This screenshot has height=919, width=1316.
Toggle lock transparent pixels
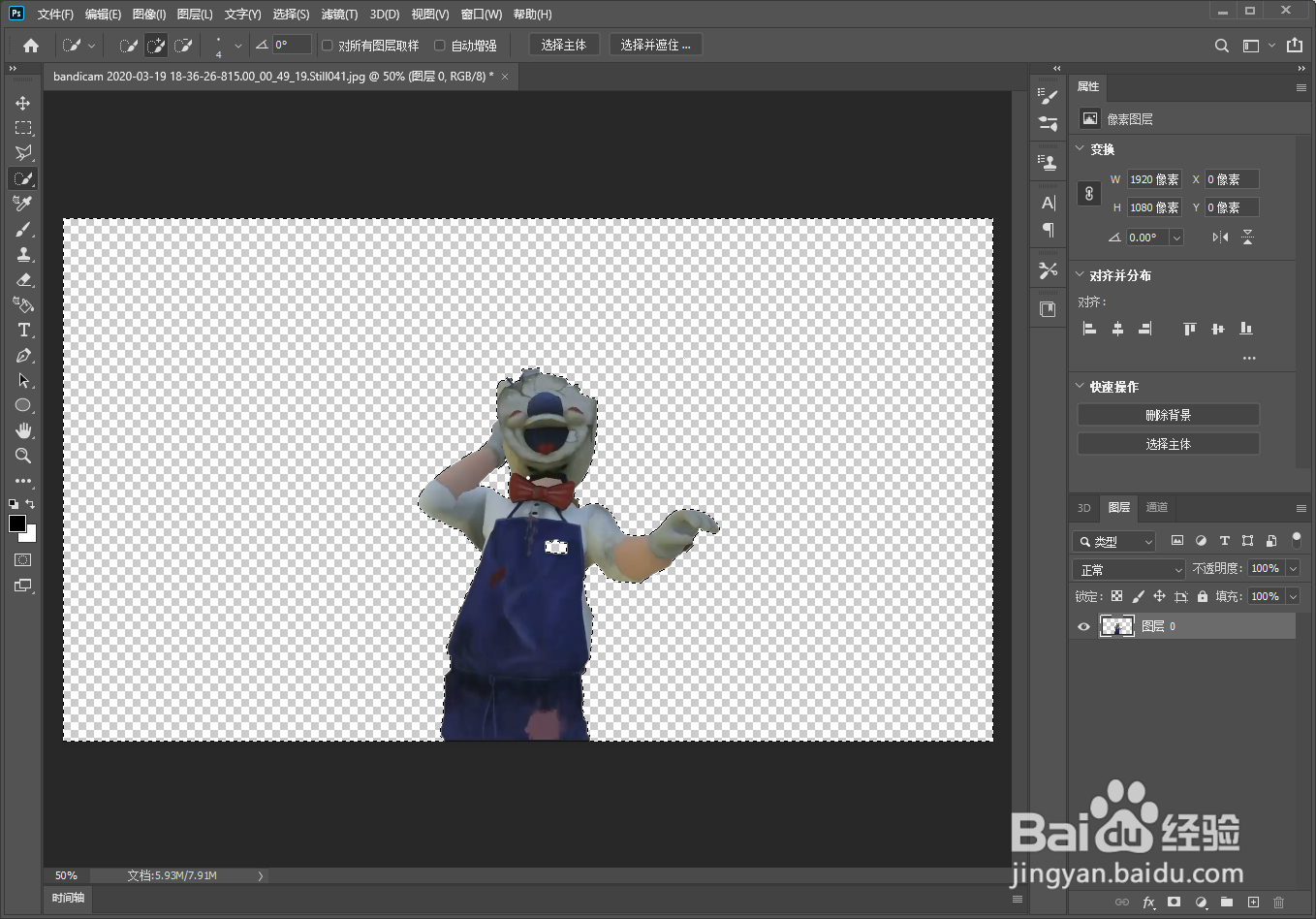(1116, 597)
